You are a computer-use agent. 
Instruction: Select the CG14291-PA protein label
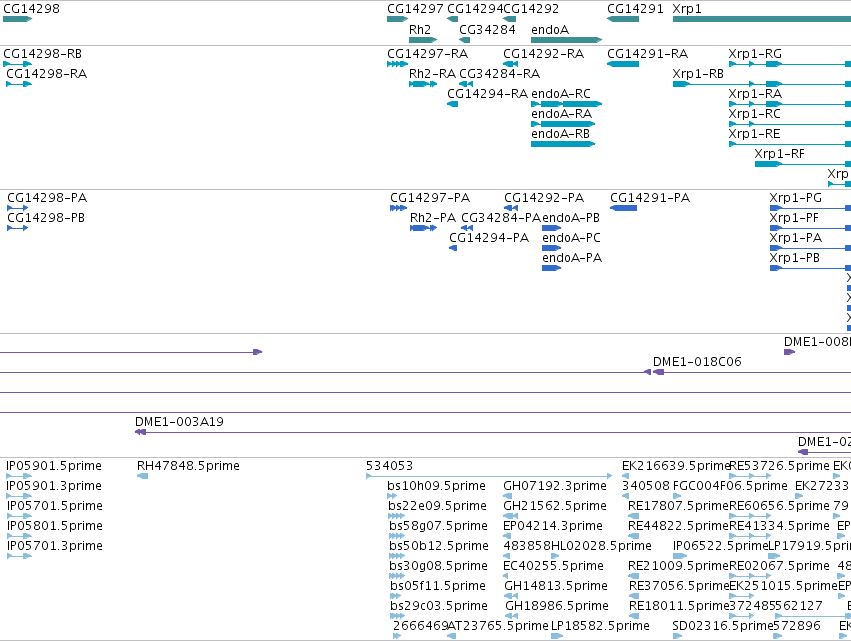[x=650, y=198]
